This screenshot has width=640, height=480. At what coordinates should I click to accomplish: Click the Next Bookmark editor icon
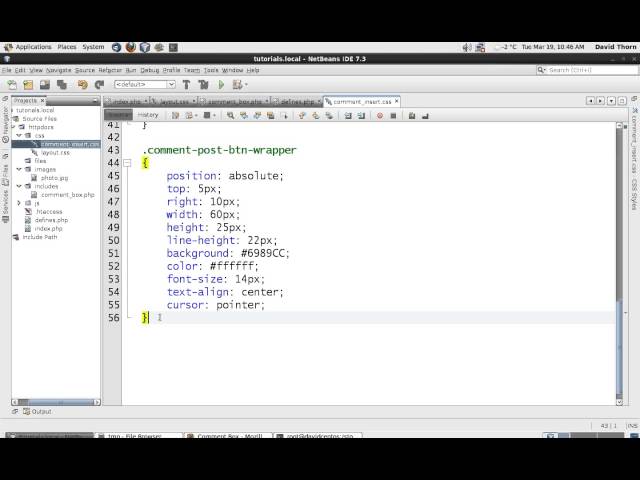316,116
